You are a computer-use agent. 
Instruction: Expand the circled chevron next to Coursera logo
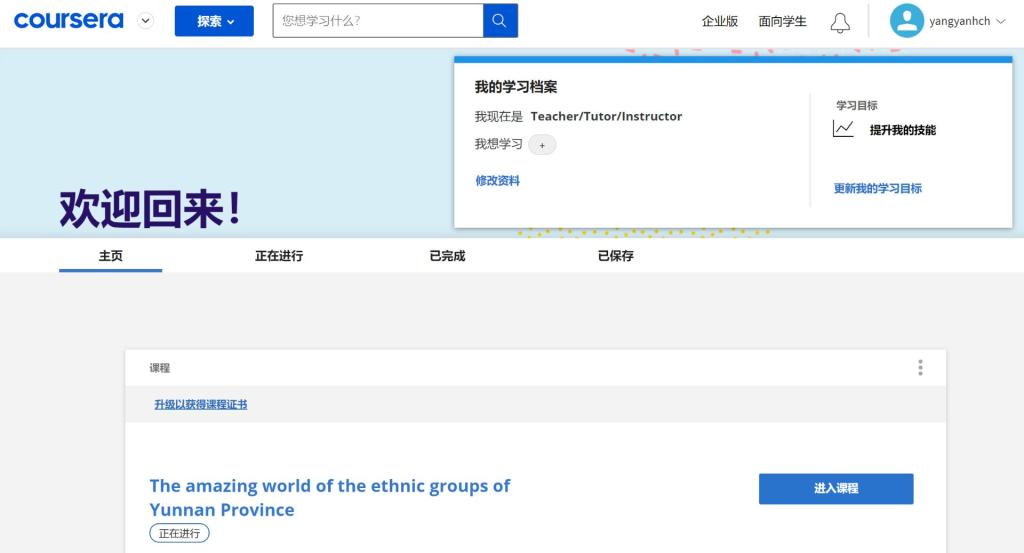tap(146, 21)
